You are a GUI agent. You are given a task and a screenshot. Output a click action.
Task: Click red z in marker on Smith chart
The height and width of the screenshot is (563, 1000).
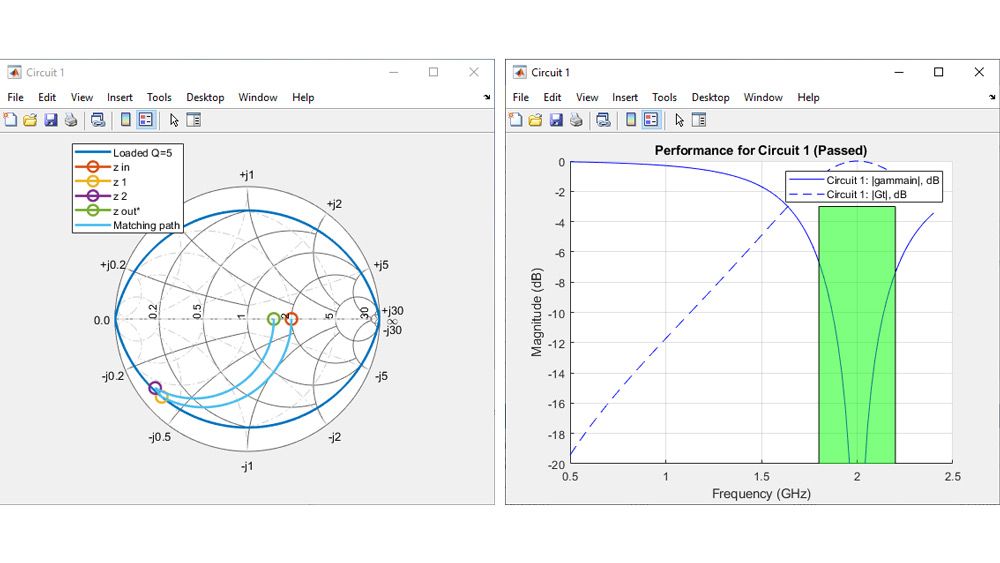pyautogui.click(x=291, y=319)
